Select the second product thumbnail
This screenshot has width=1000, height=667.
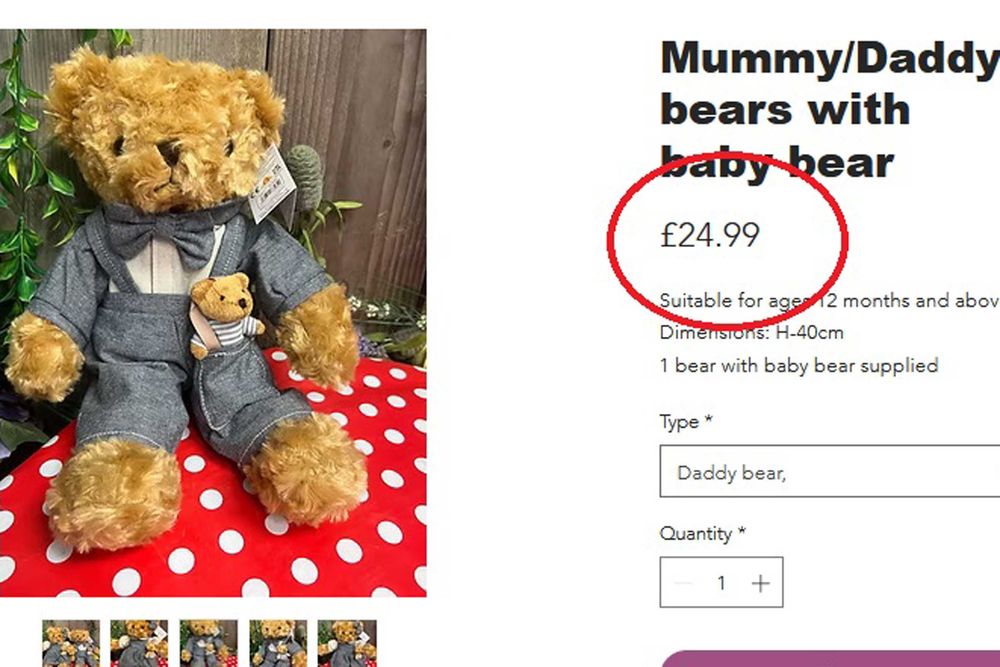[x=139, y=643]
